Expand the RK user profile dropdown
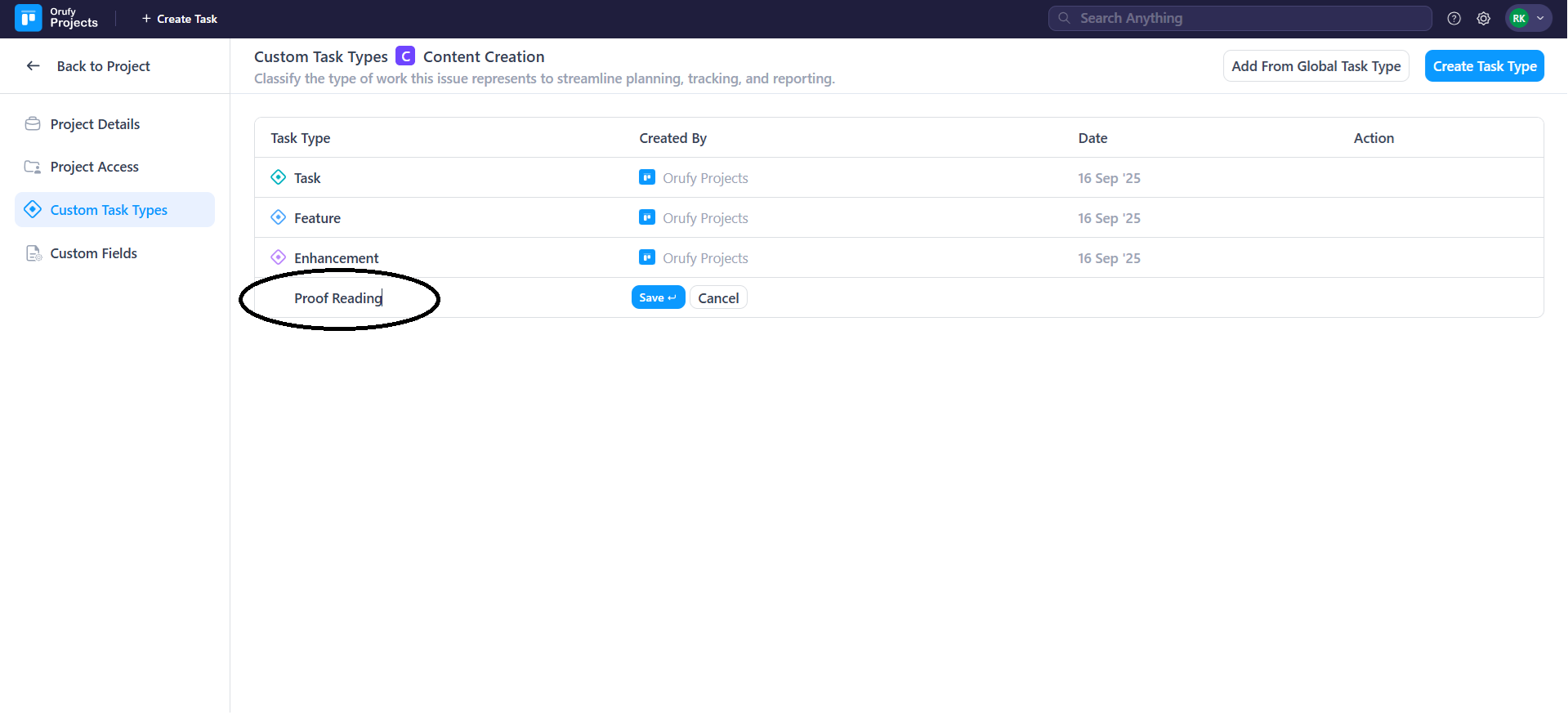This screenshot has width=1568, height=715. (1528, 18)
